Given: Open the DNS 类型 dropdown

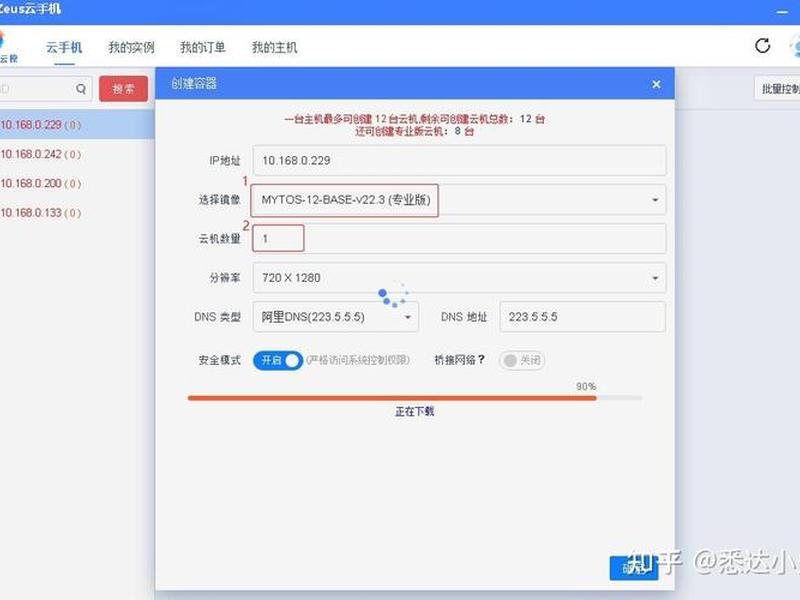Looking at the screenshot, I should (x=336, y=317).
